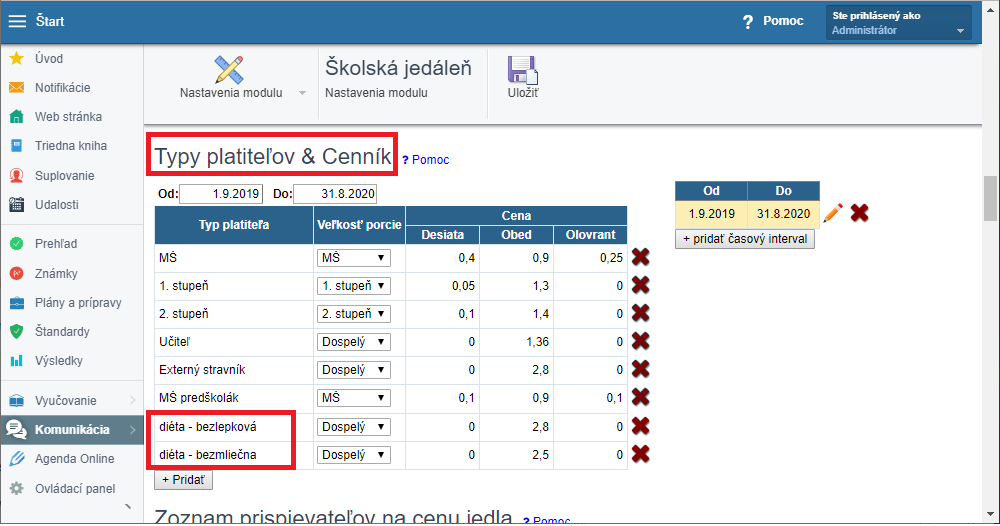
Task: Open Pomoc link next to Typy platiteľov
Action: [x=426, y=159]
